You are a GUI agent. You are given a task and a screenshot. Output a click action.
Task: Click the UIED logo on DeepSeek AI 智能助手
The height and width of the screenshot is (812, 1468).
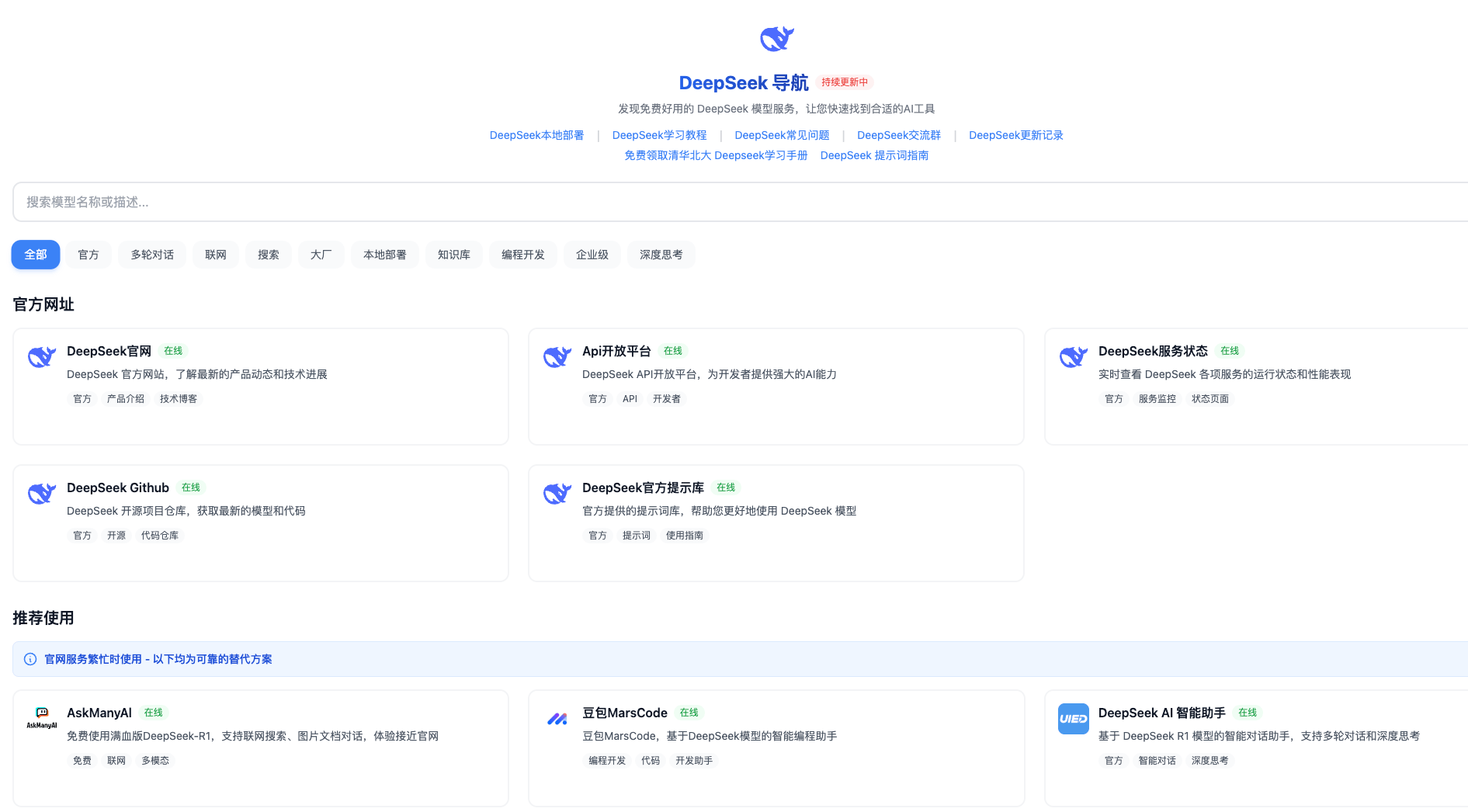(x=1074, y=719)
